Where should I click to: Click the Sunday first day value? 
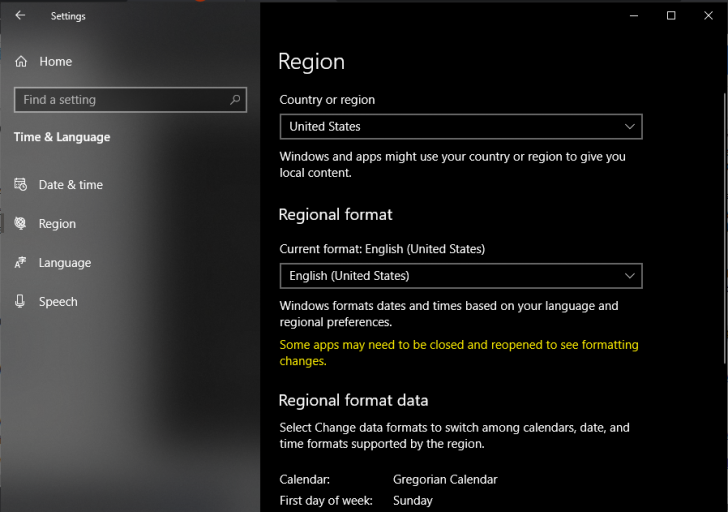(413, 500)
